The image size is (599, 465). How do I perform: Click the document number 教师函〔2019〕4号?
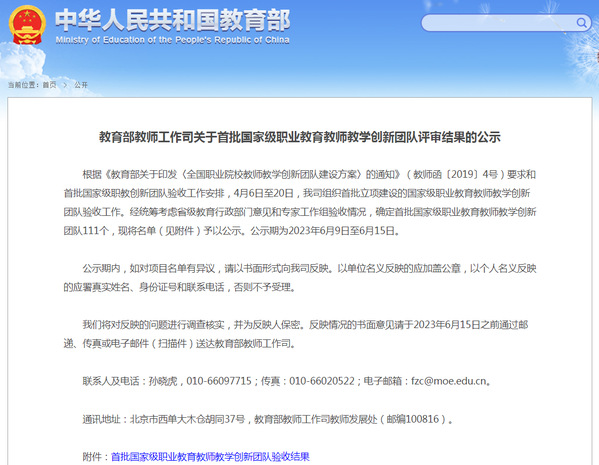click(455, 175)
